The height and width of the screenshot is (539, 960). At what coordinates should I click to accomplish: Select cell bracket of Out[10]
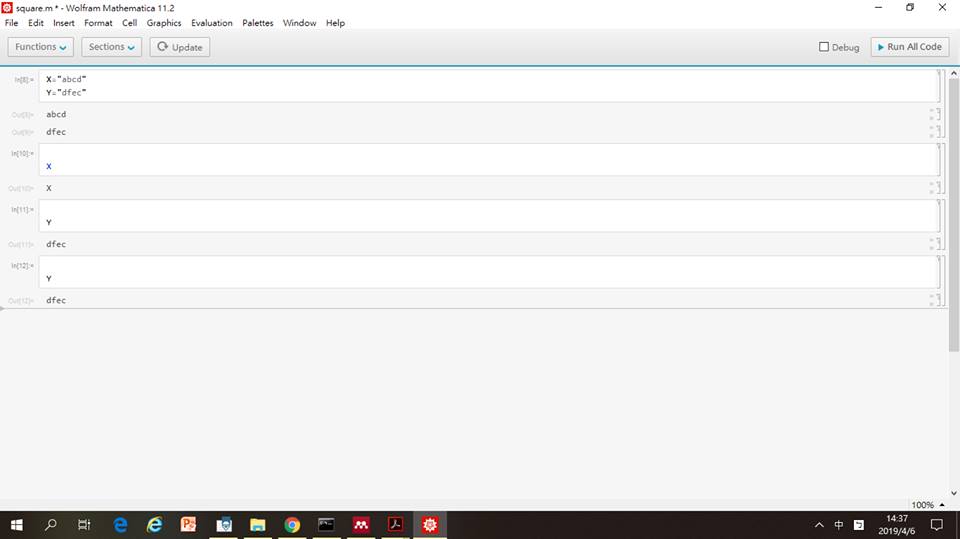[937, 188]
